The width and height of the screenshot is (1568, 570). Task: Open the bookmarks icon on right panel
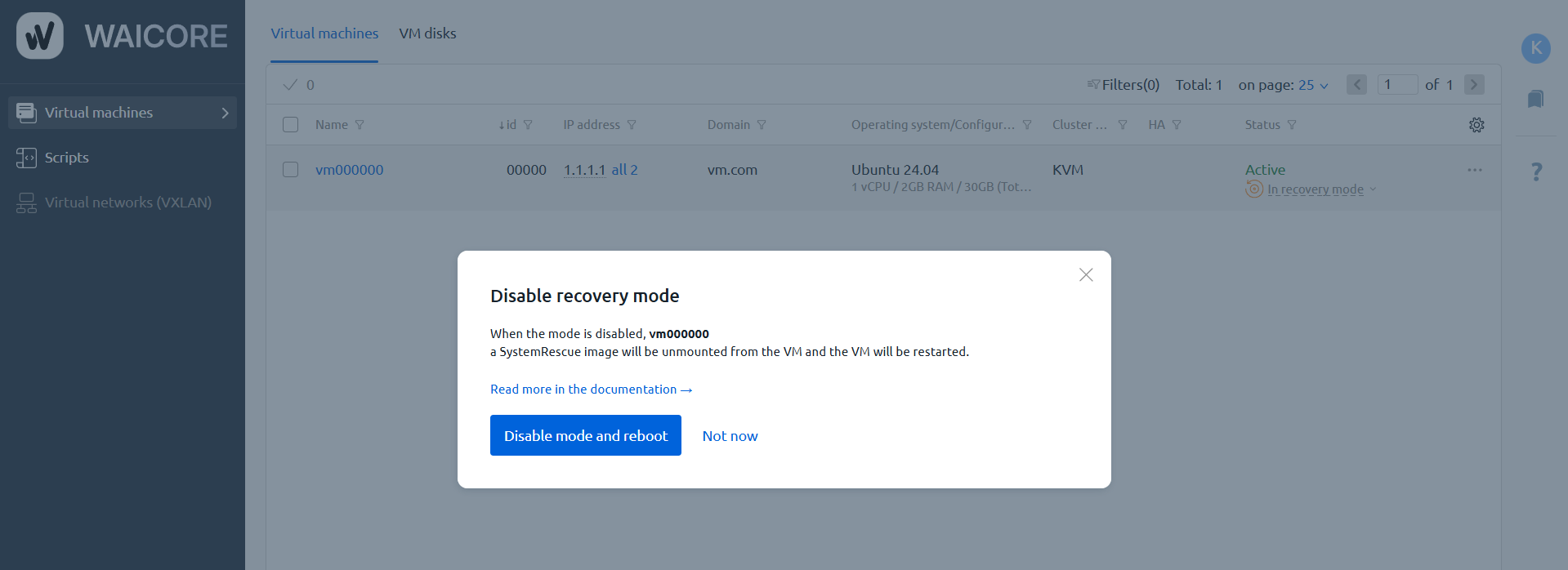[x=1536, y=99]
